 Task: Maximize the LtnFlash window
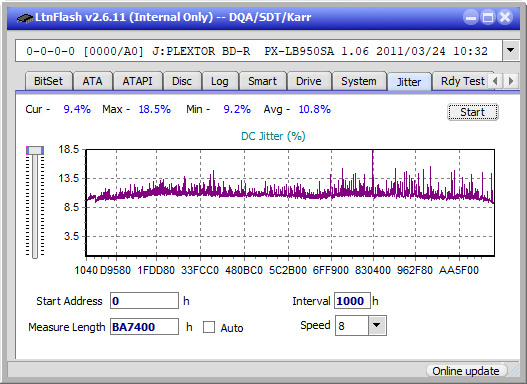click(x=488, y=17)
